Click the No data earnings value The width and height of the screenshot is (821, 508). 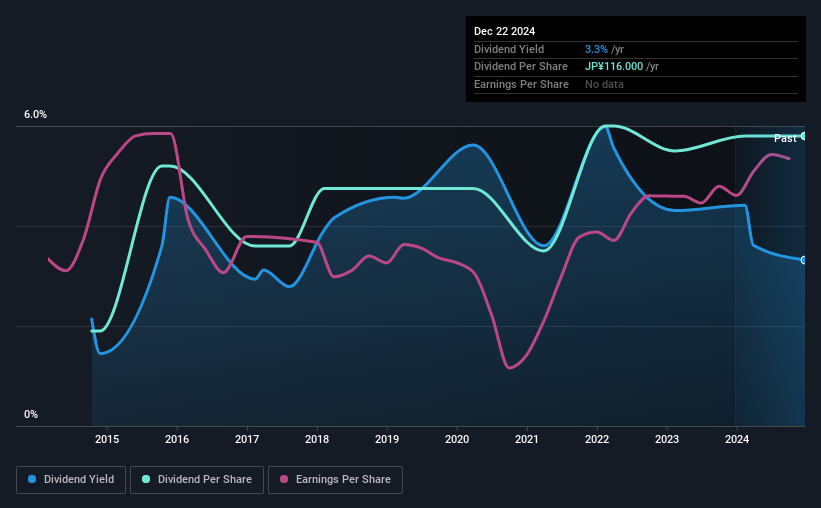pyautogui.click(x=604, y=84)
